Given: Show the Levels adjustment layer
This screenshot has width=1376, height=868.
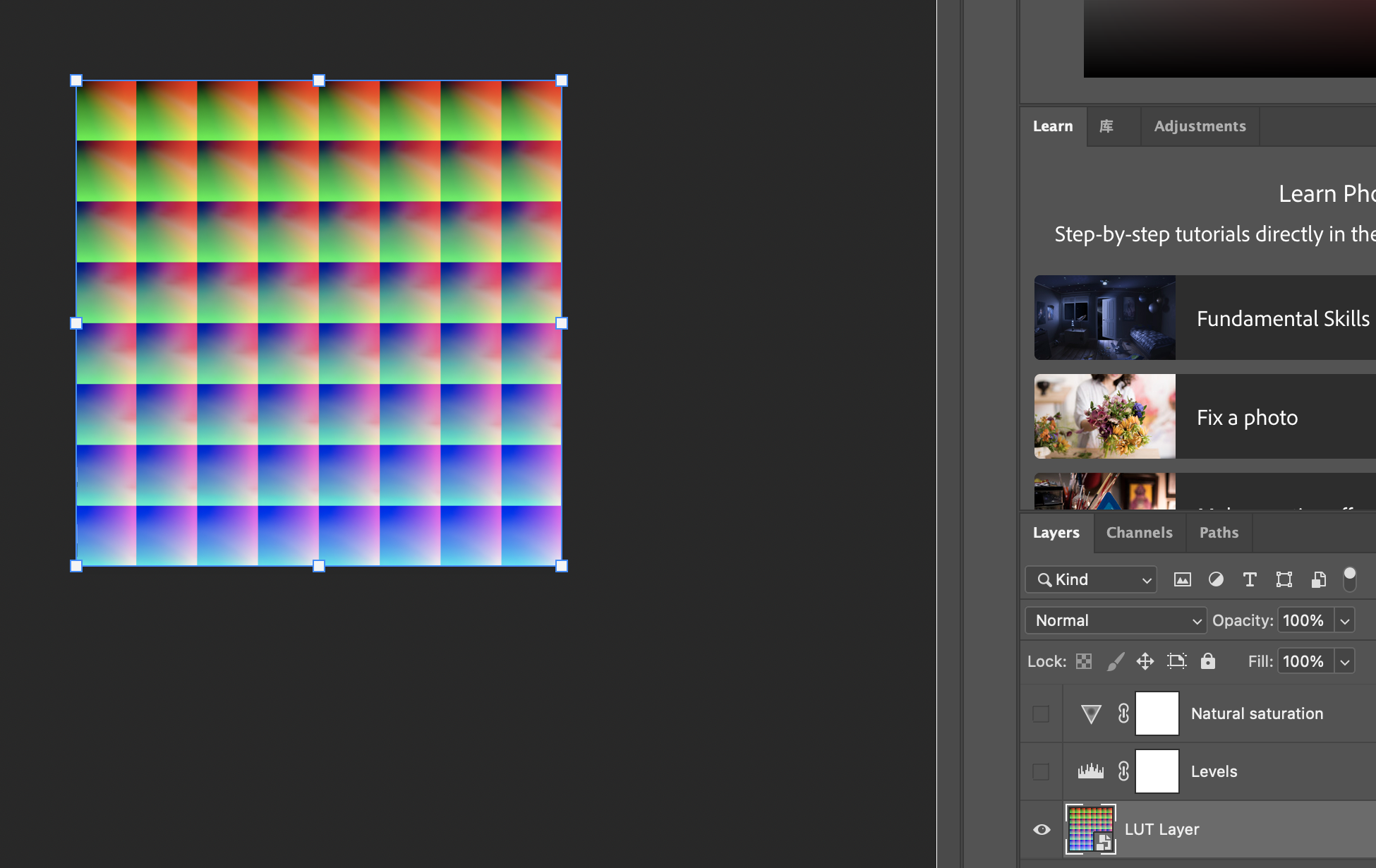Looking at the screenshot, I should coord(1041,771).
